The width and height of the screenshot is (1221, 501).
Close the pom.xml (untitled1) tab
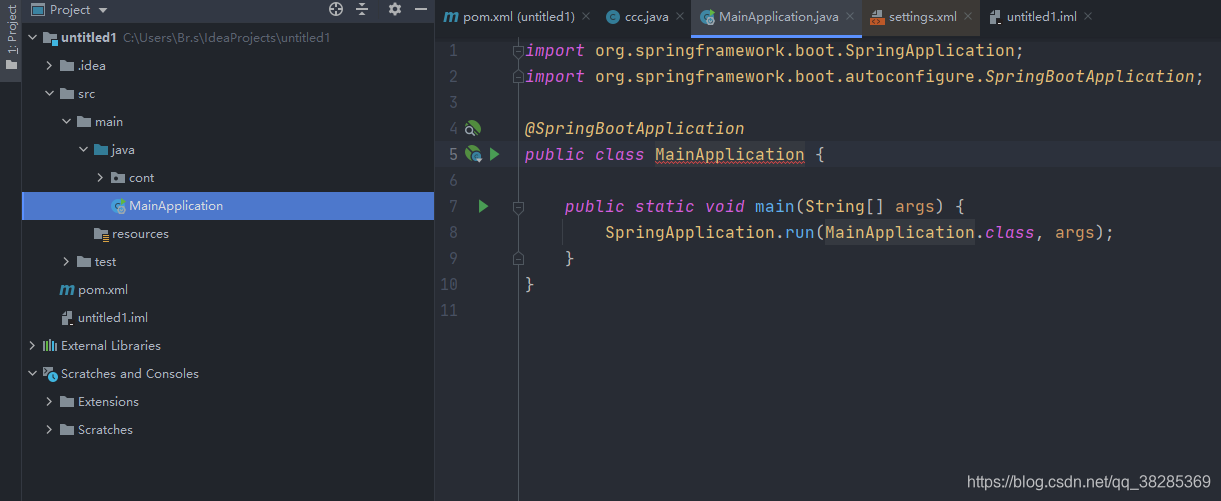(x=585, y=17)
